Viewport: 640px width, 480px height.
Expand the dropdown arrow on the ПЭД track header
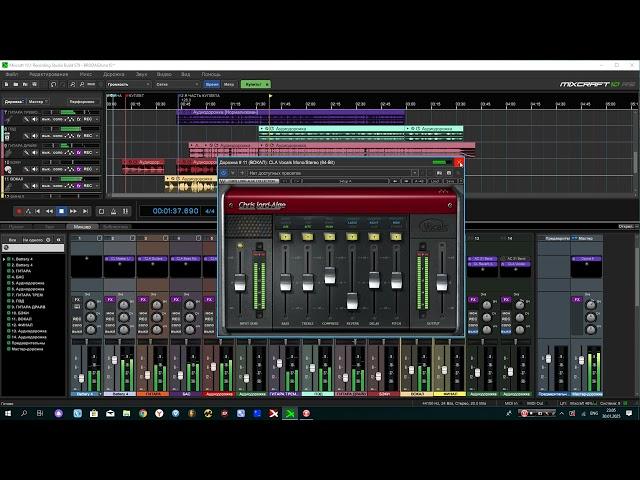[97, 136]
